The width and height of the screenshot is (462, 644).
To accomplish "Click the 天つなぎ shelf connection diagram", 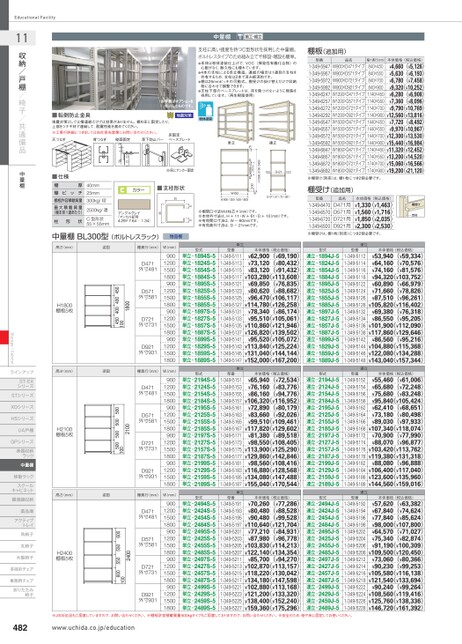I will click(71, 154).
